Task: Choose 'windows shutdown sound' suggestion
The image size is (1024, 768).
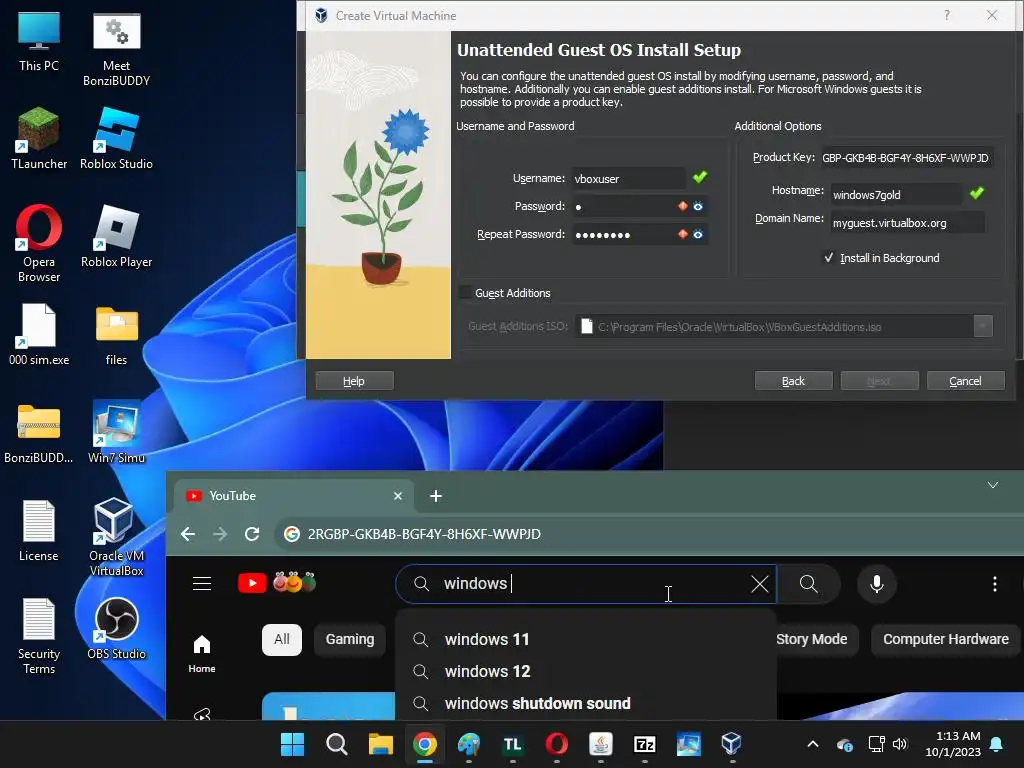Action: coord(586,703)
